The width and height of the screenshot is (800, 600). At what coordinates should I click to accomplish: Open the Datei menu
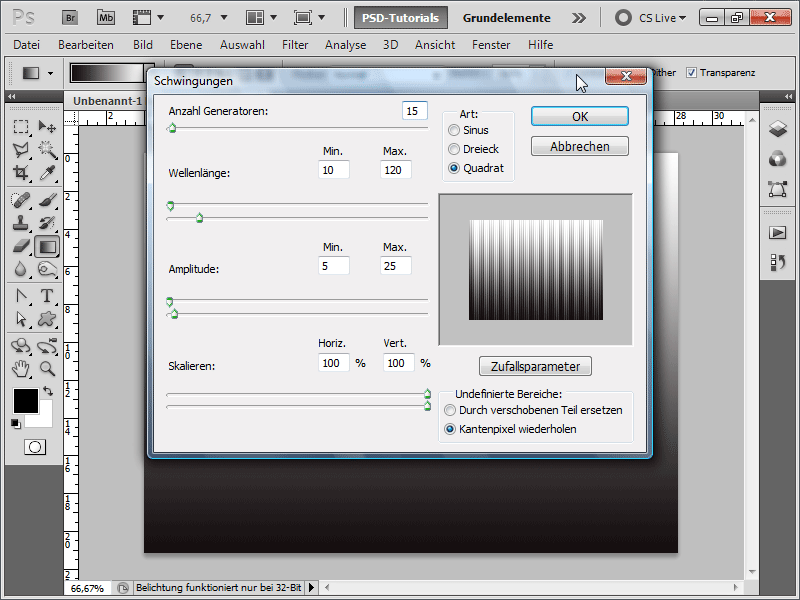(x=27, y=45)
